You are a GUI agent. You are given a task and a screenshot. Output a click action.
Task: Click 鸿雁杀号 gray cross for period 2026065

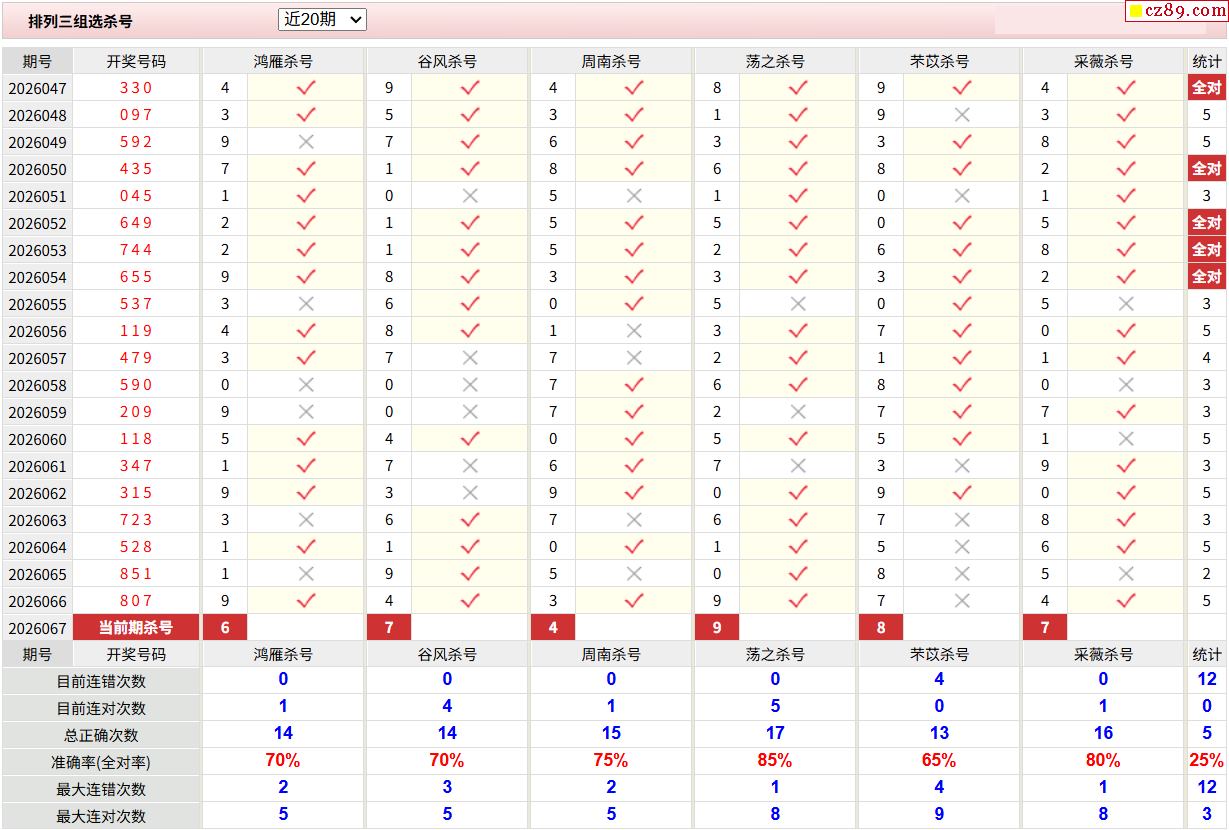tap(306, 574)
